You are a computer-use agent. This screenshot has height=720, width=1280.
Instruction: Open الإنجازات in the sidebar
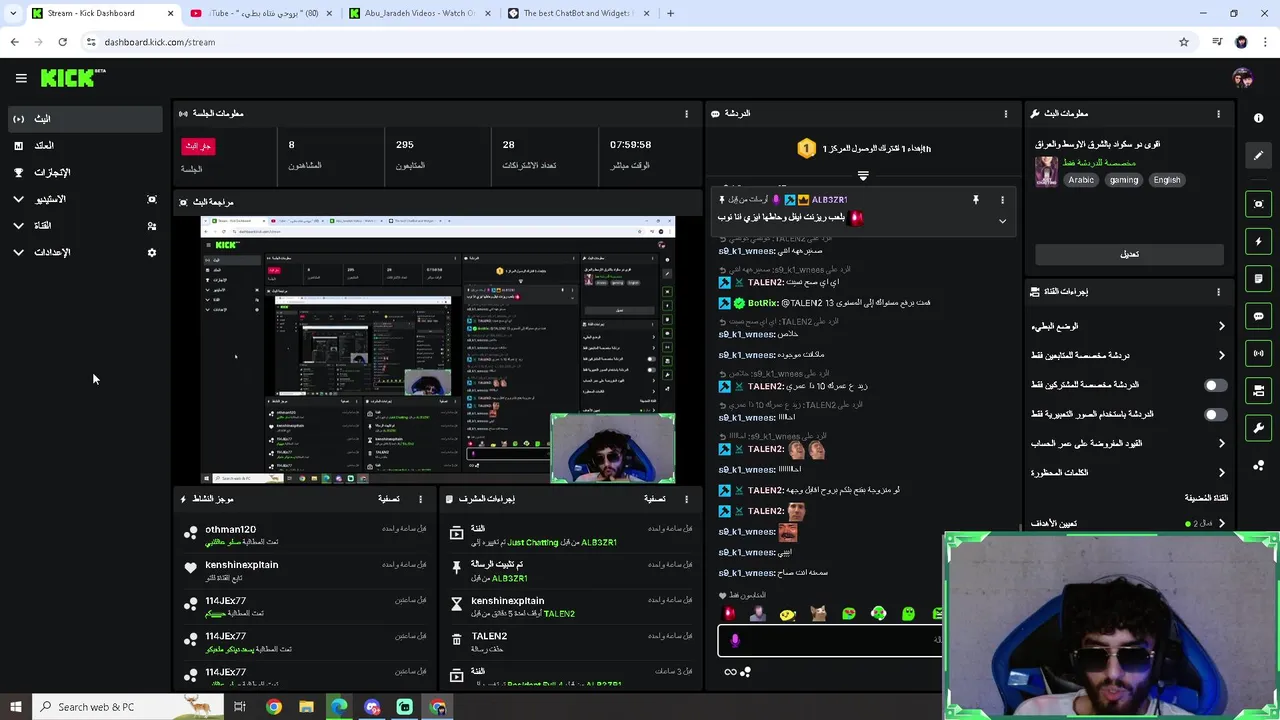tap(85, 173)
